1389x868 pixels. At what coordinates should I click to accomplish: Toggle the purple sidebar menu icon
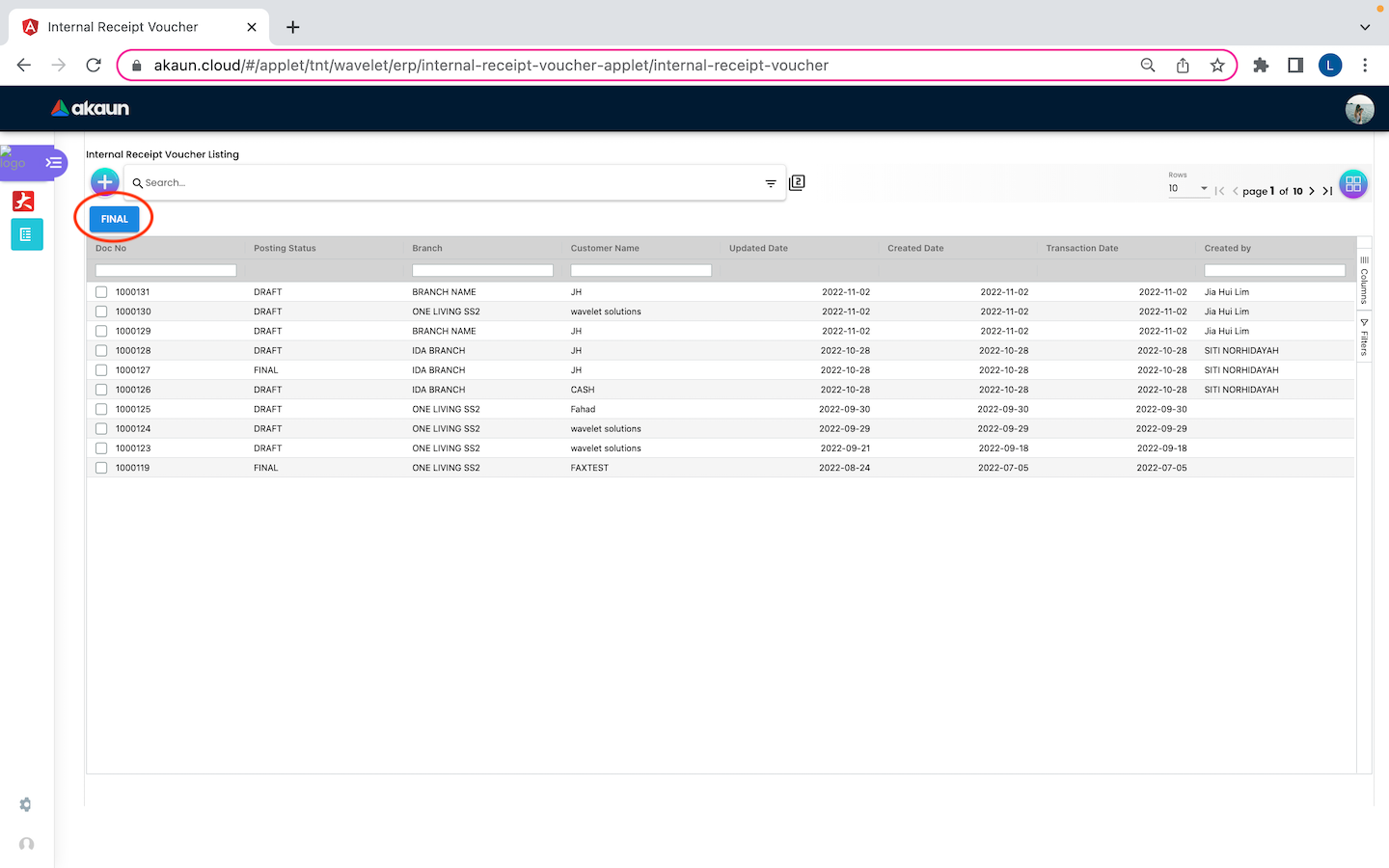click(54, 162)
